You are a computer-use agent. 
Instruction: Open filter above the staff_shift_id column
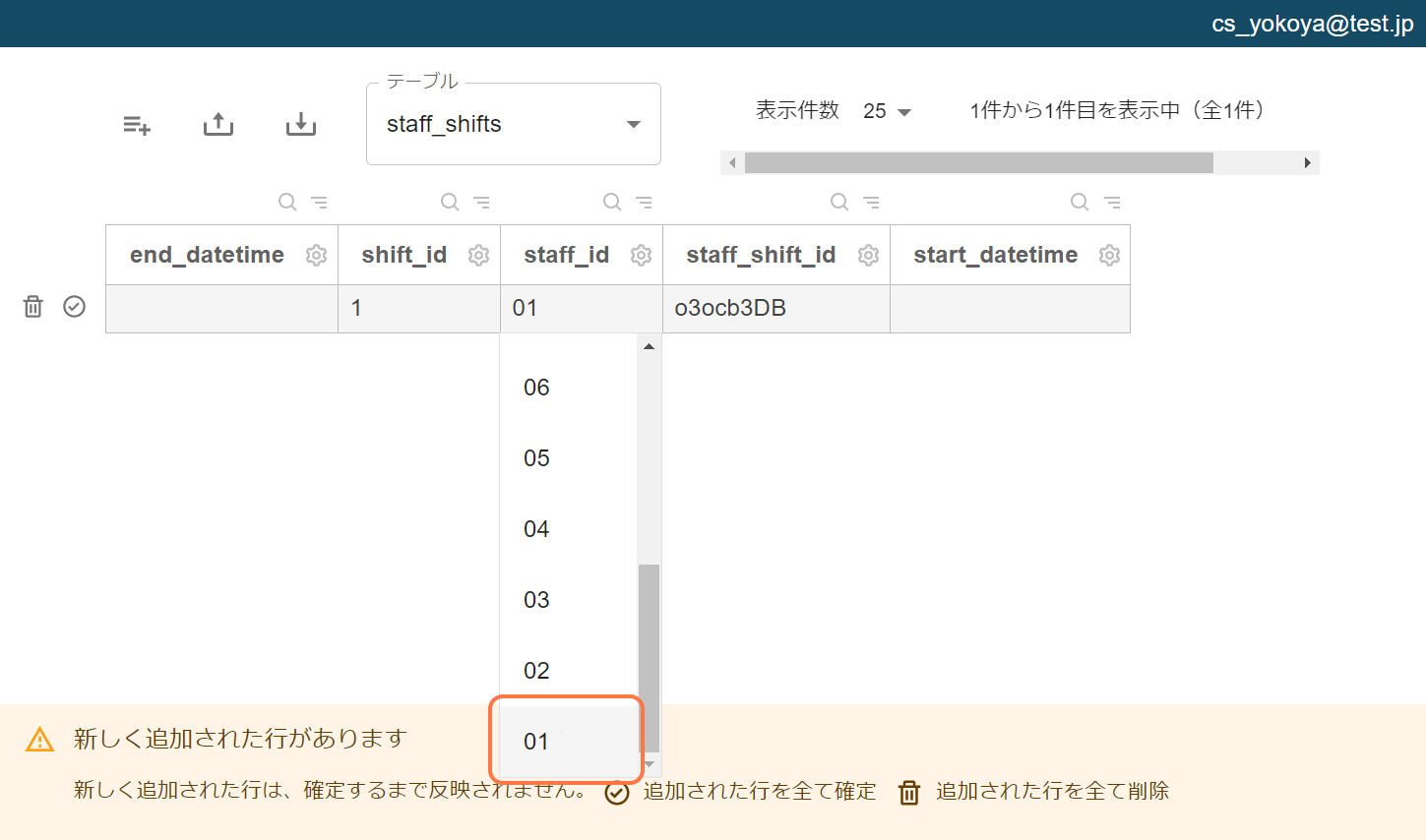872,202
